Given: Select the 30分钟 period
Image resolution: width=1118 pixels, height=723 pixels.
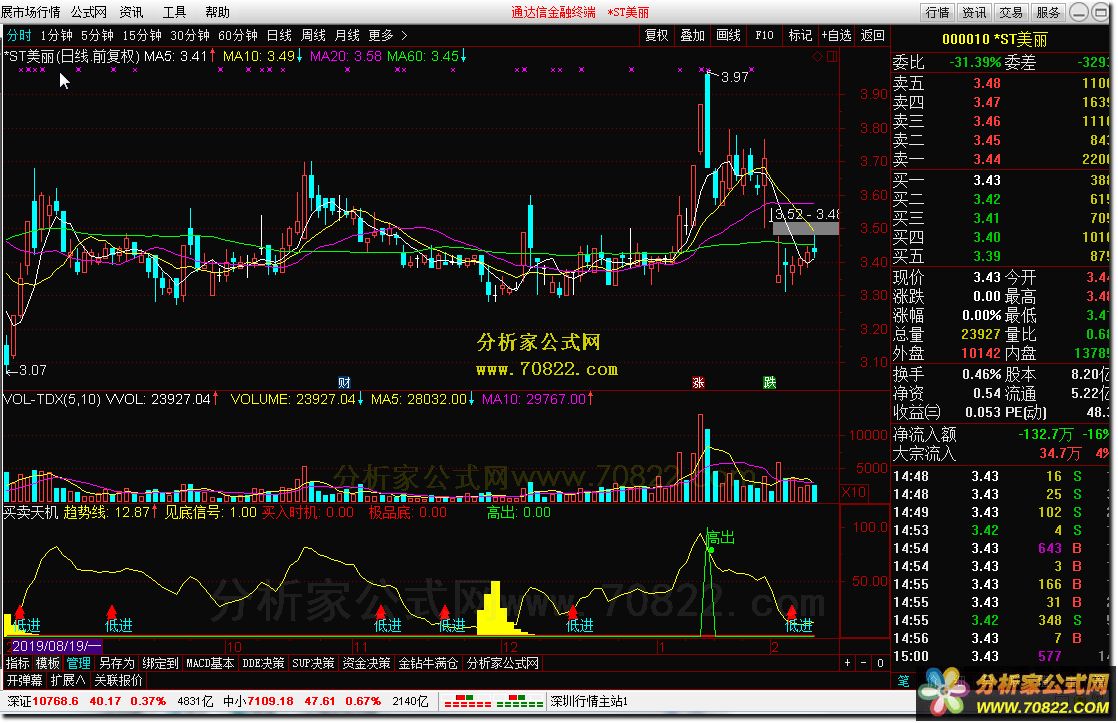Looking at the screenshot, I should pos(190,35).
